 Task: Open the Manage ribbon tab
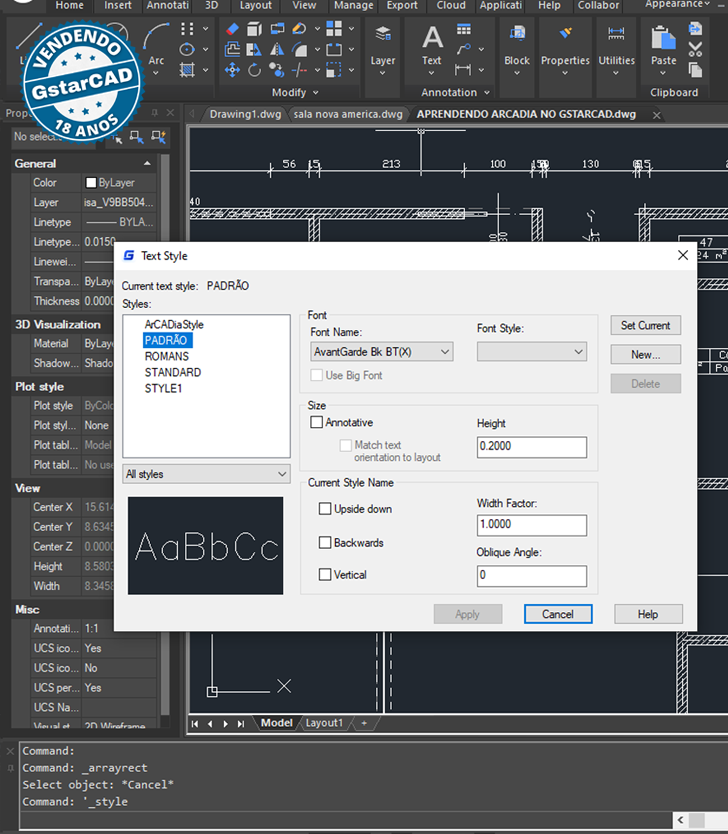[354, 5]
